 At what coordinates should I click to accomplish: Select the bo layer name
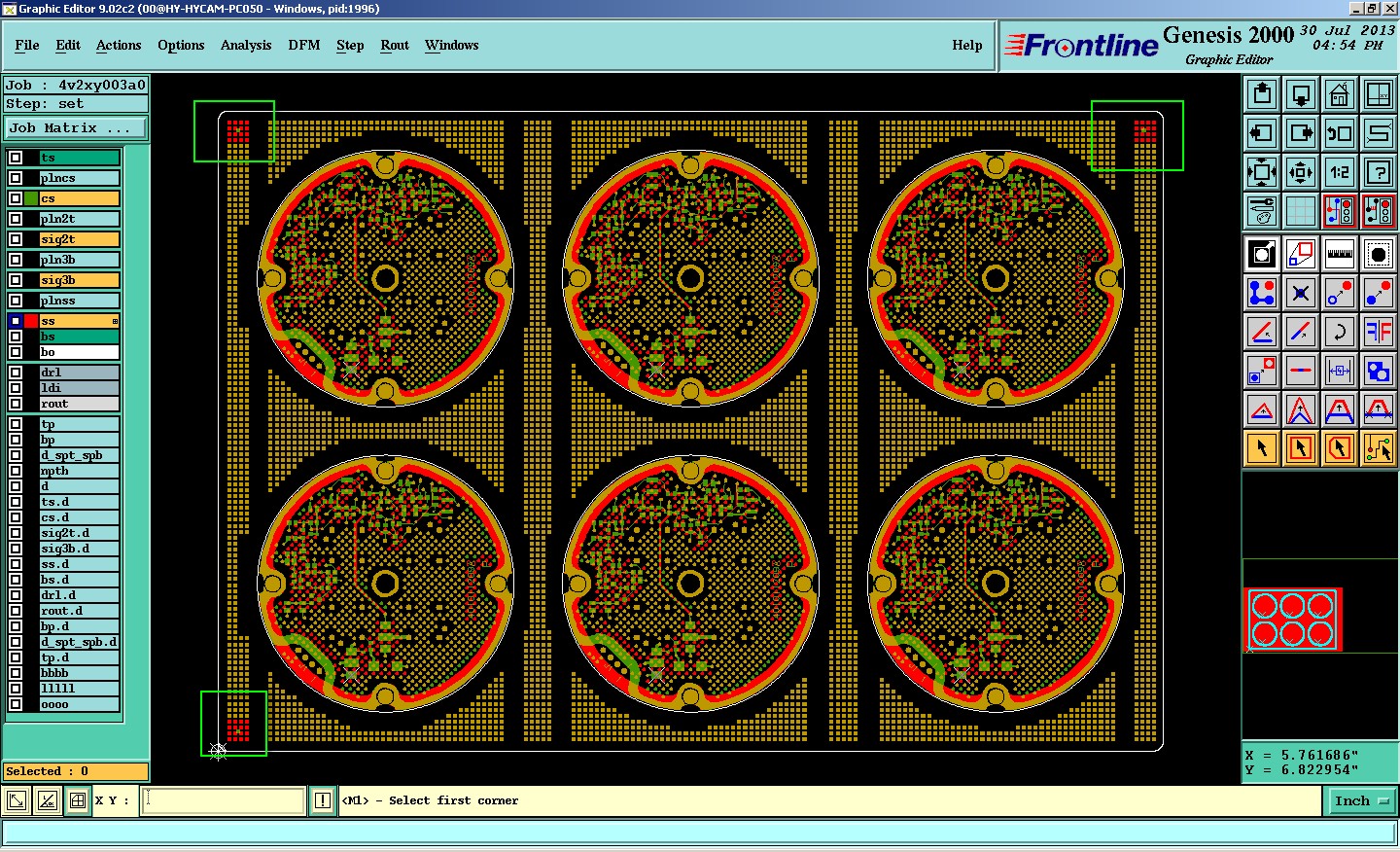80,352
